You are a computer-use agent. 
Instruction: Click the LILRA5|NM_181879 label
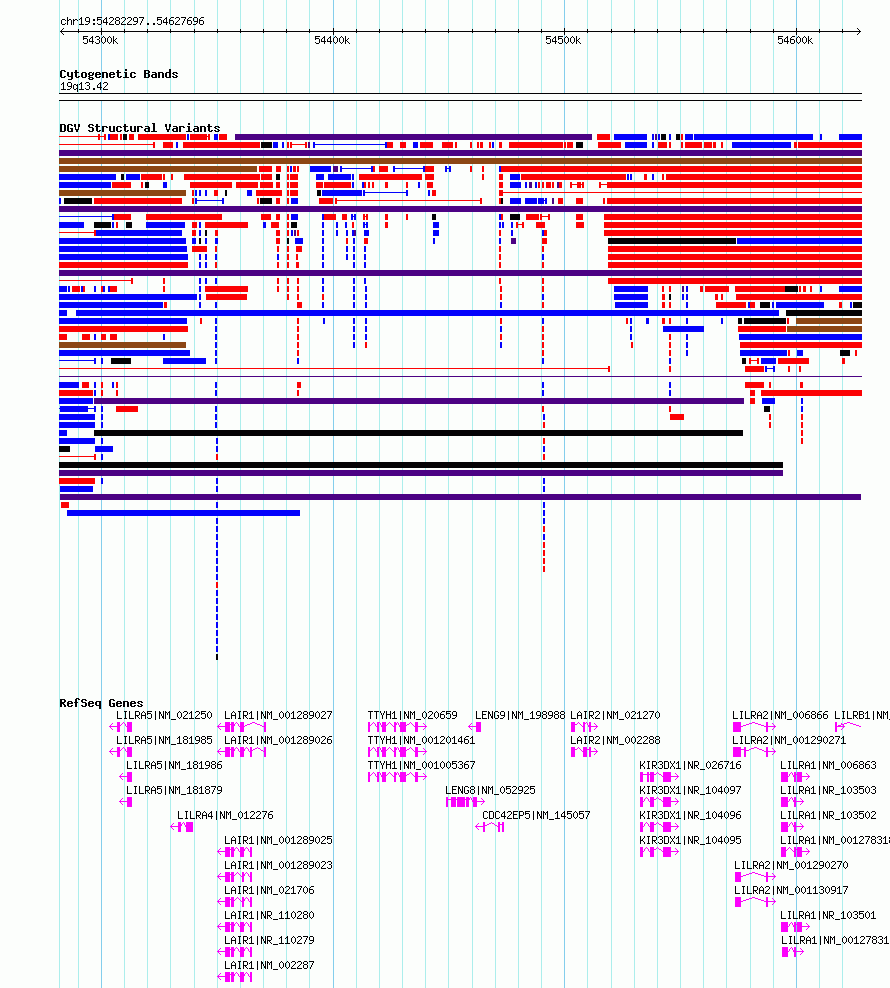click(x=174, y=790)
